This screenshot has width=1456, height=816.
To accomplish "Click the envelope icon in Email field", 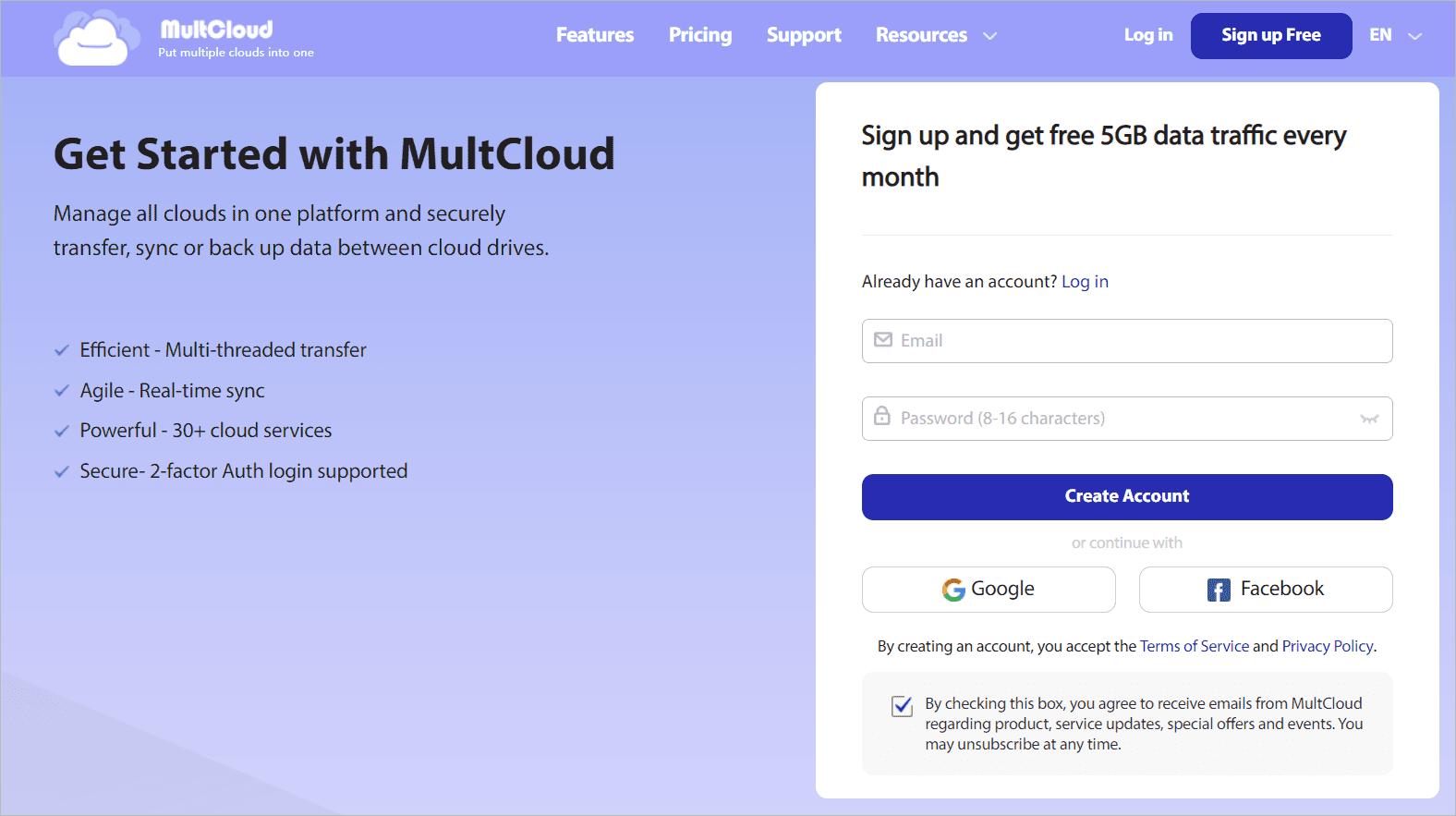I will pyautogui.click(x=883, y=340).
